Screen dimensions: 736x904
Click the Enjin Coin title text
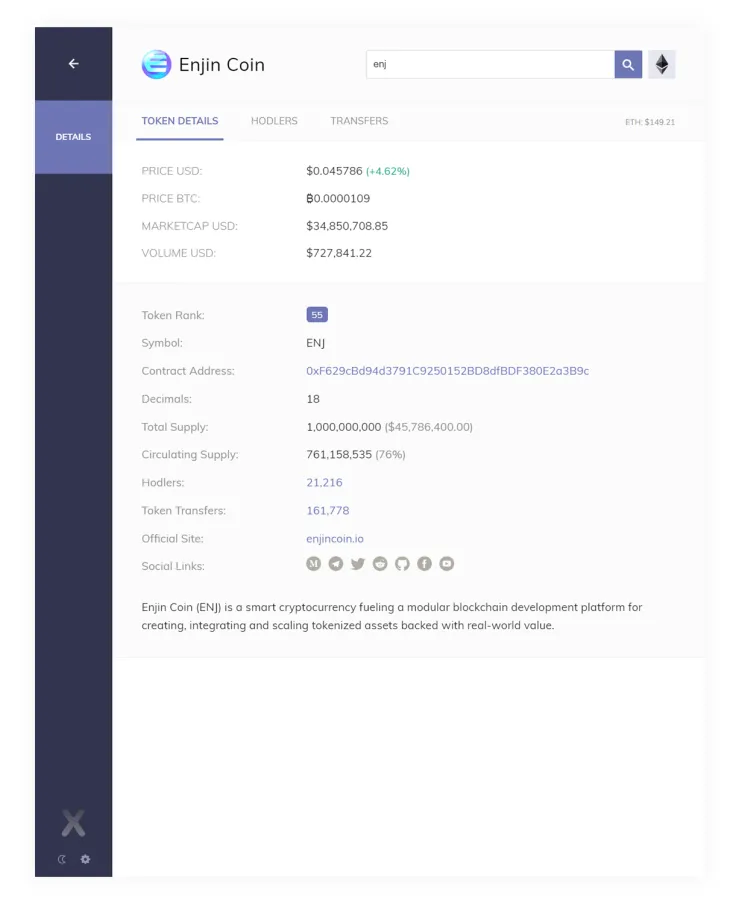222,65
